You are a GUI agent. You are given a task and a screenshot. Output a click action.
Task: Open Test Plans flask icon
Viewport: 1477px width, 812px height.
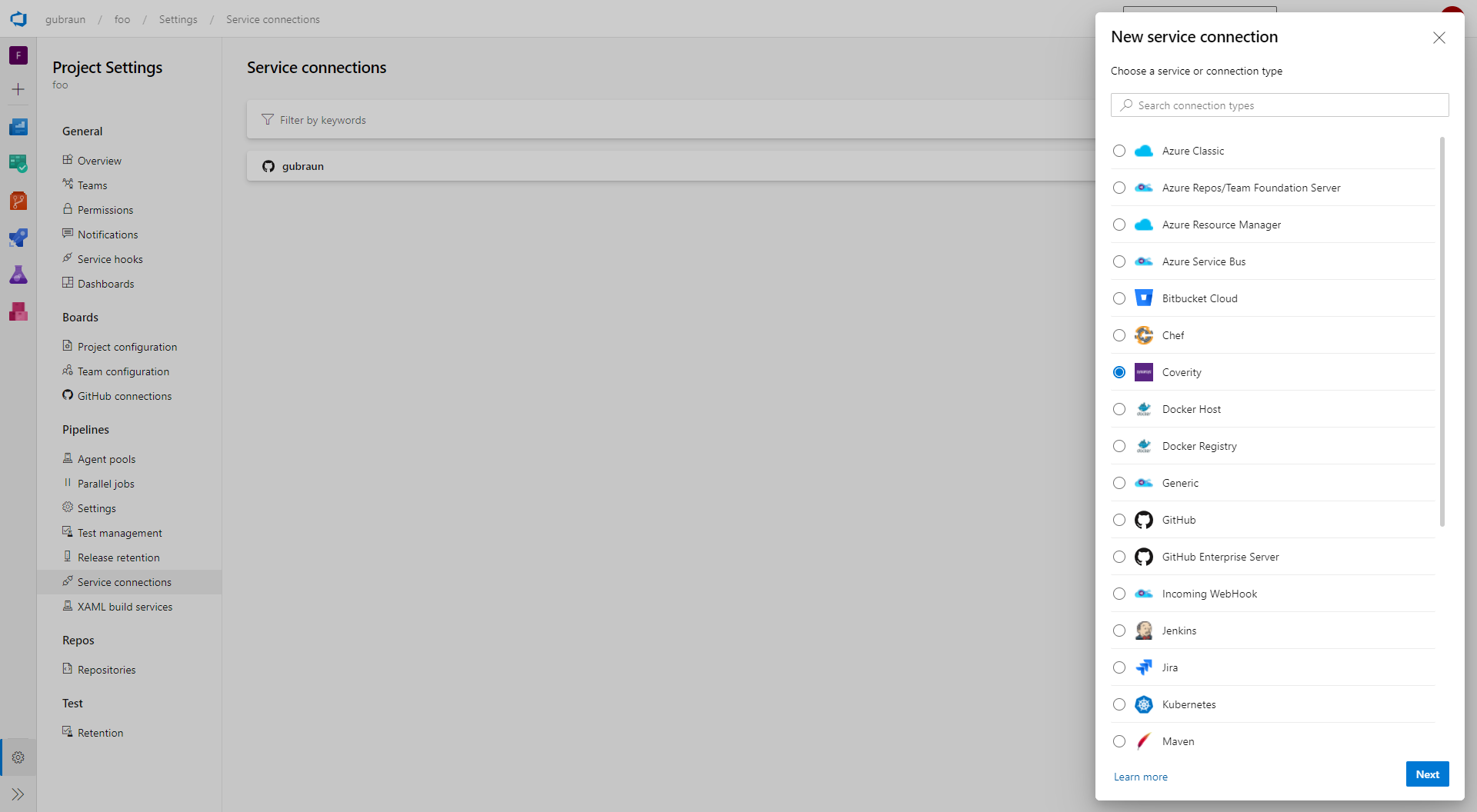click(x=18, y=275)
